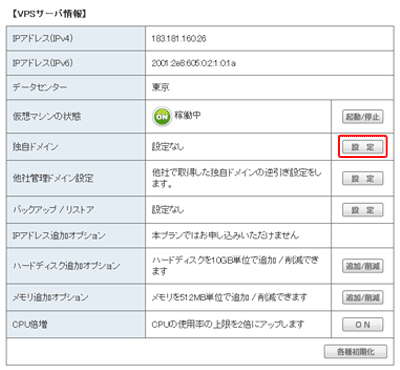
Task: Click the 起動/停止 button
Action: coord(363,117)
